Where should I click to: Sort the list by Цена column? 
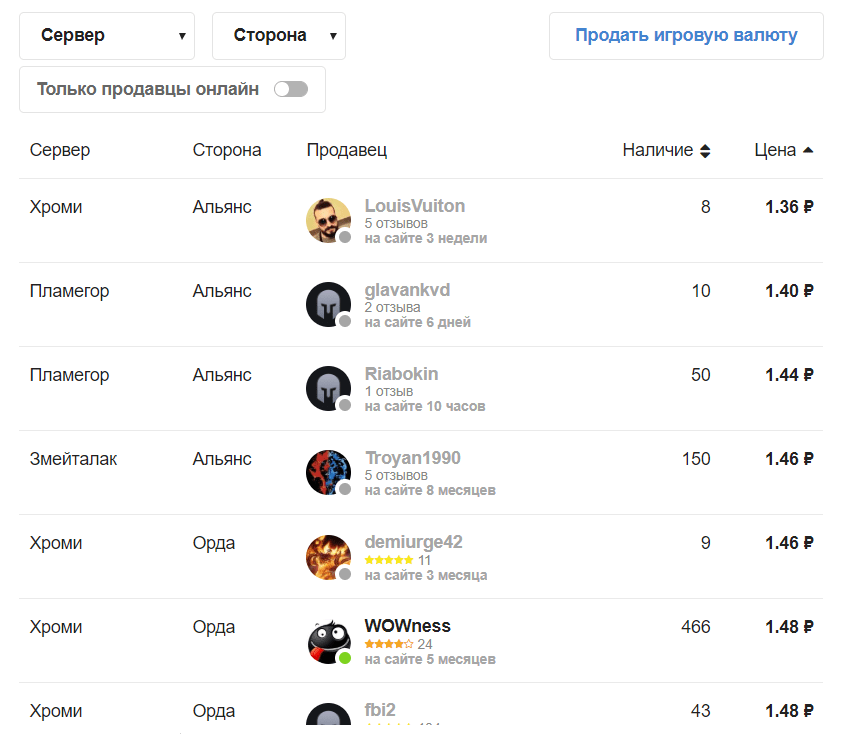point(775,150)
